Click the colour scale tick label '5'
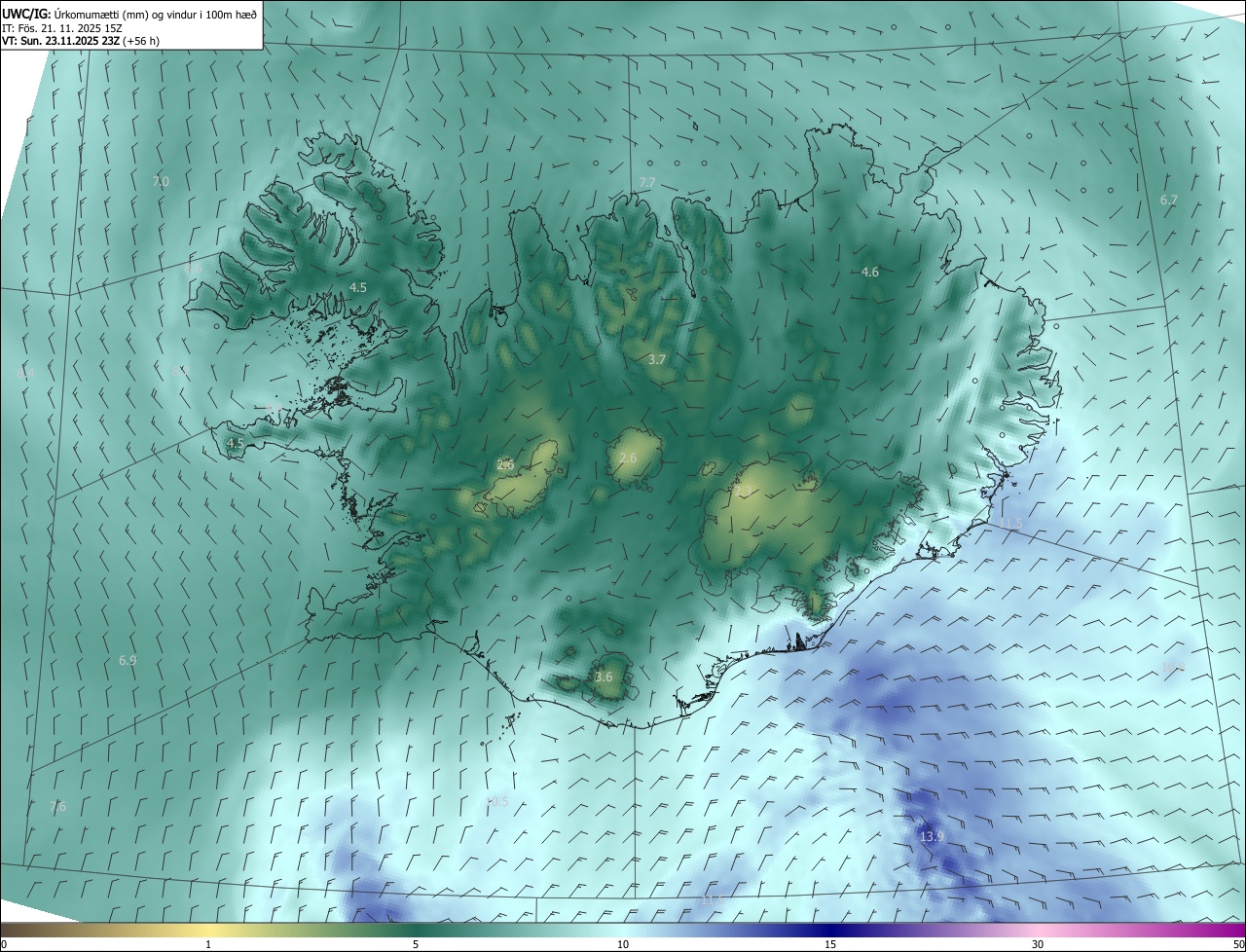This screenshot has width=1246, height=952. pyautogui.click(x=416, y=944)
